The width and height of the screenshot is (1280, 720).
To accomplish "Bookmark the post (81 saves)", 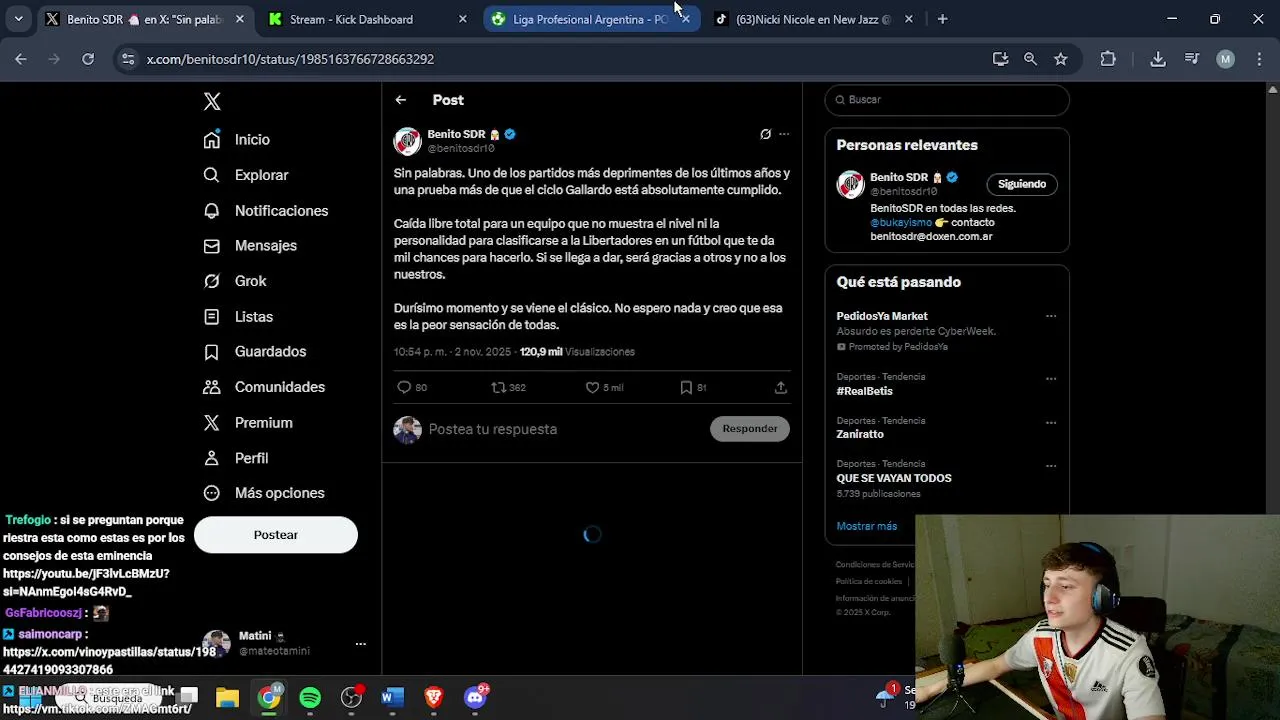I will [x=693, y=388].
